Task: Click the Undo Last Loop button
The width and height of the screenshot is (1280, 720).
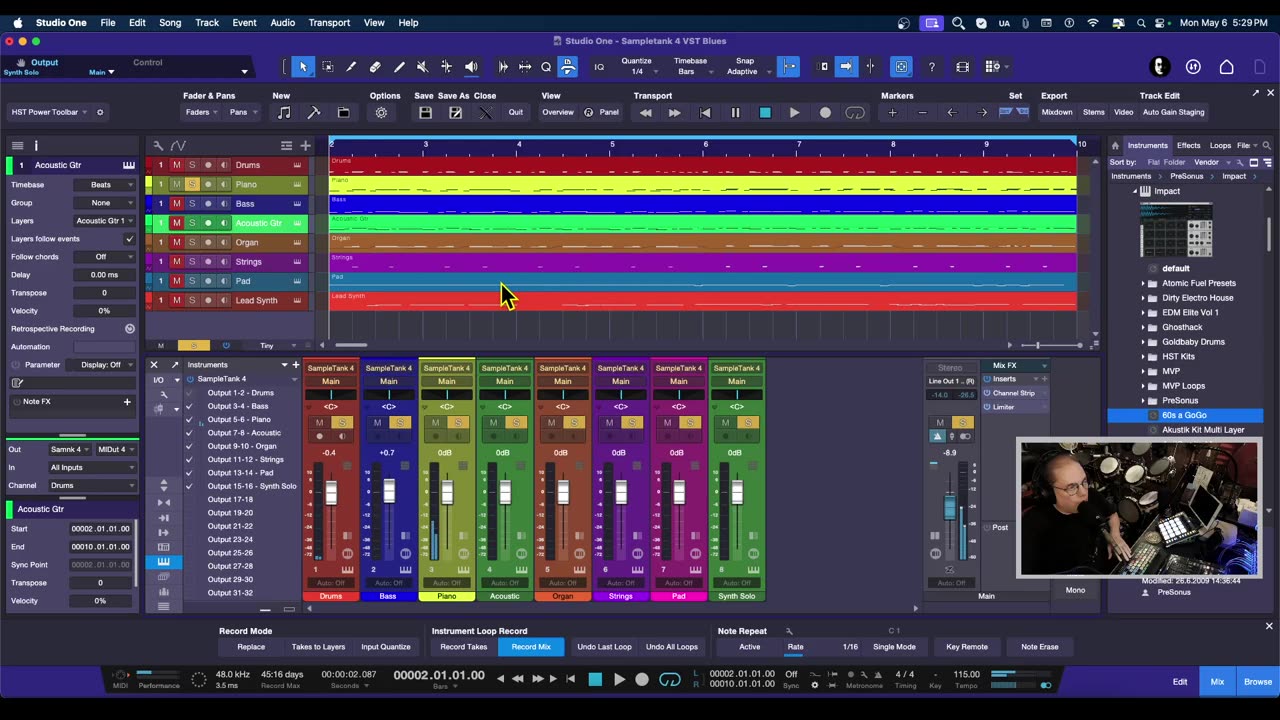Action: (604, 647)
